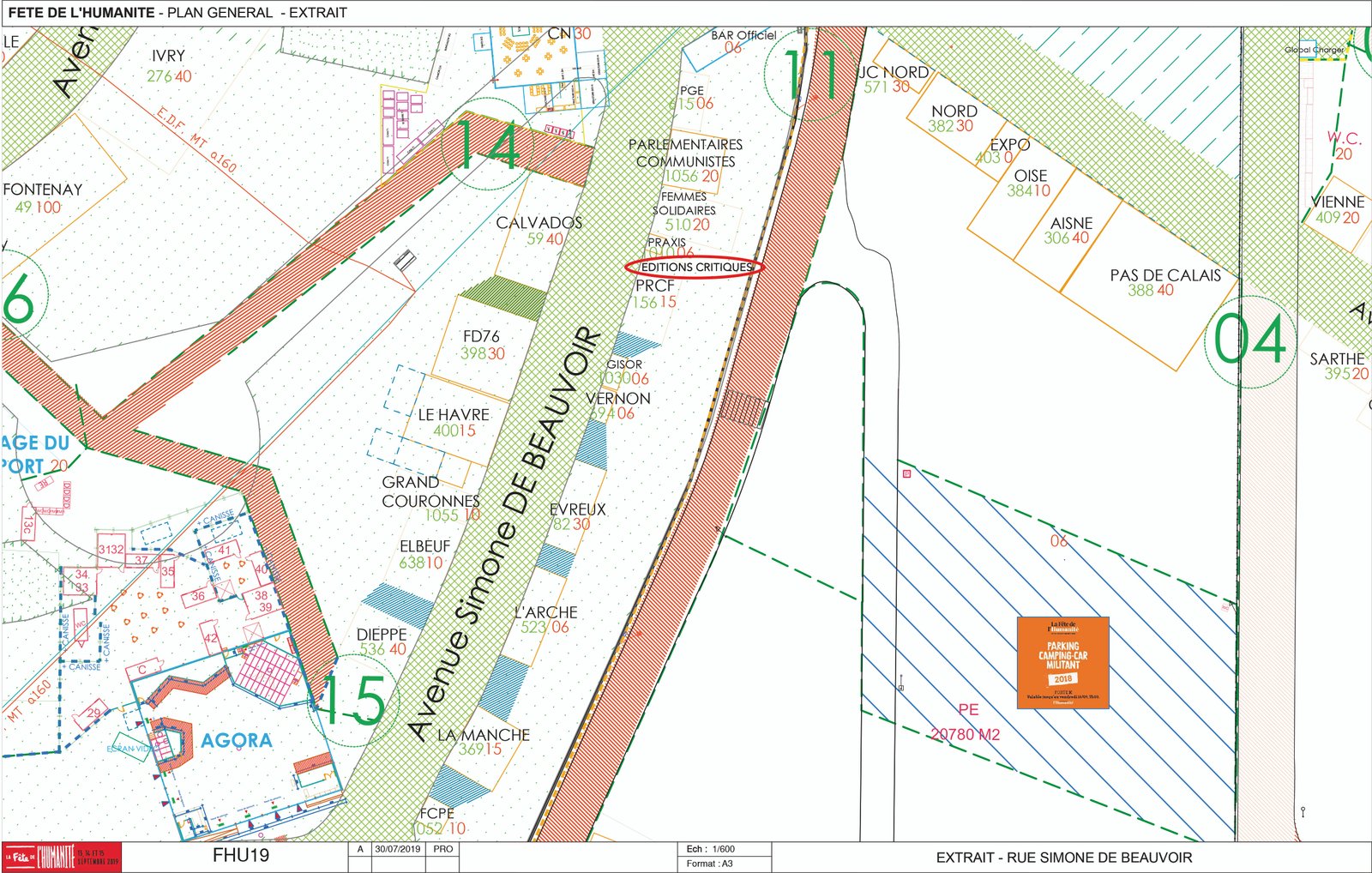The image size is (1372, 873).
Task: Click the orange Parking Camping-Car Militant sign
Action: click(x=1062, y=662)
